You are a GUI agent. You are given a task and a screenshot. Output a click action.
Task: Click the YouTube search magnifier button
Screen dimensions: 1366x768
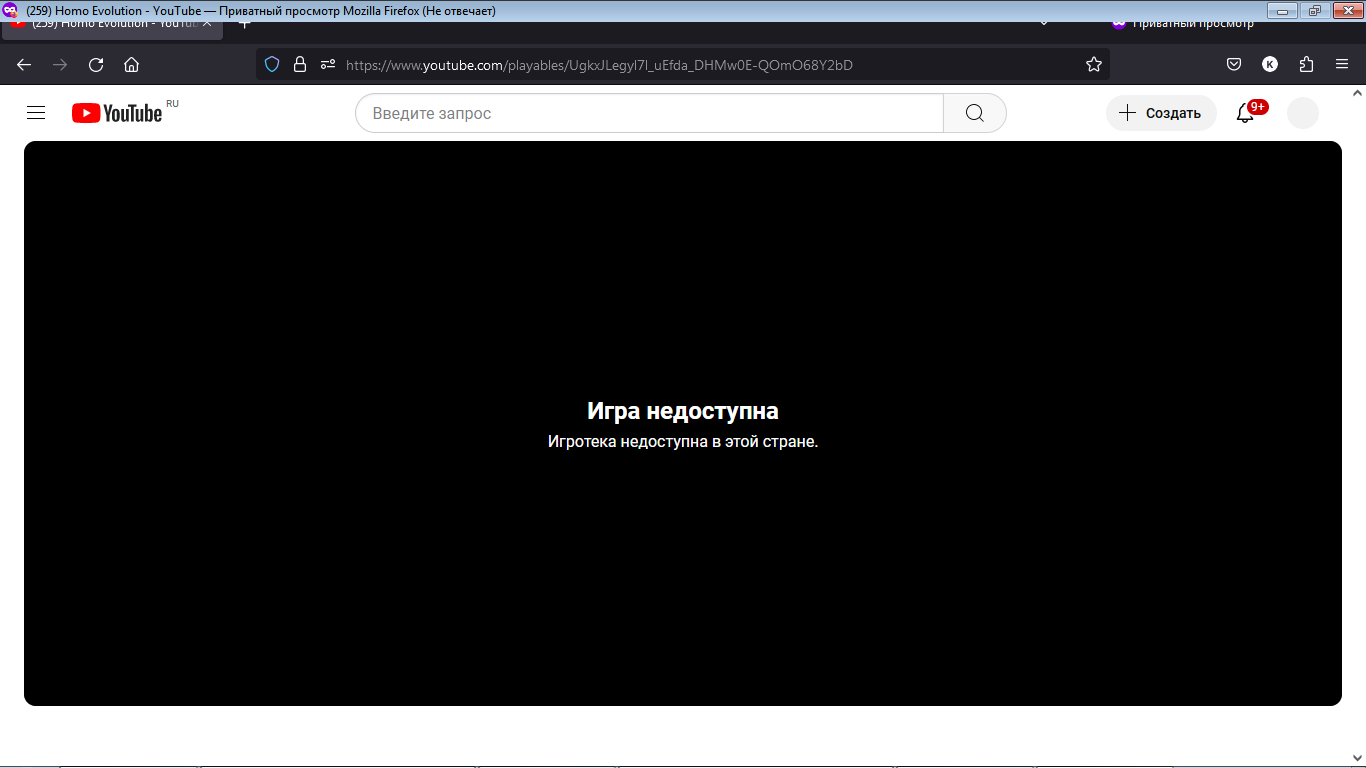pos(975,113)
